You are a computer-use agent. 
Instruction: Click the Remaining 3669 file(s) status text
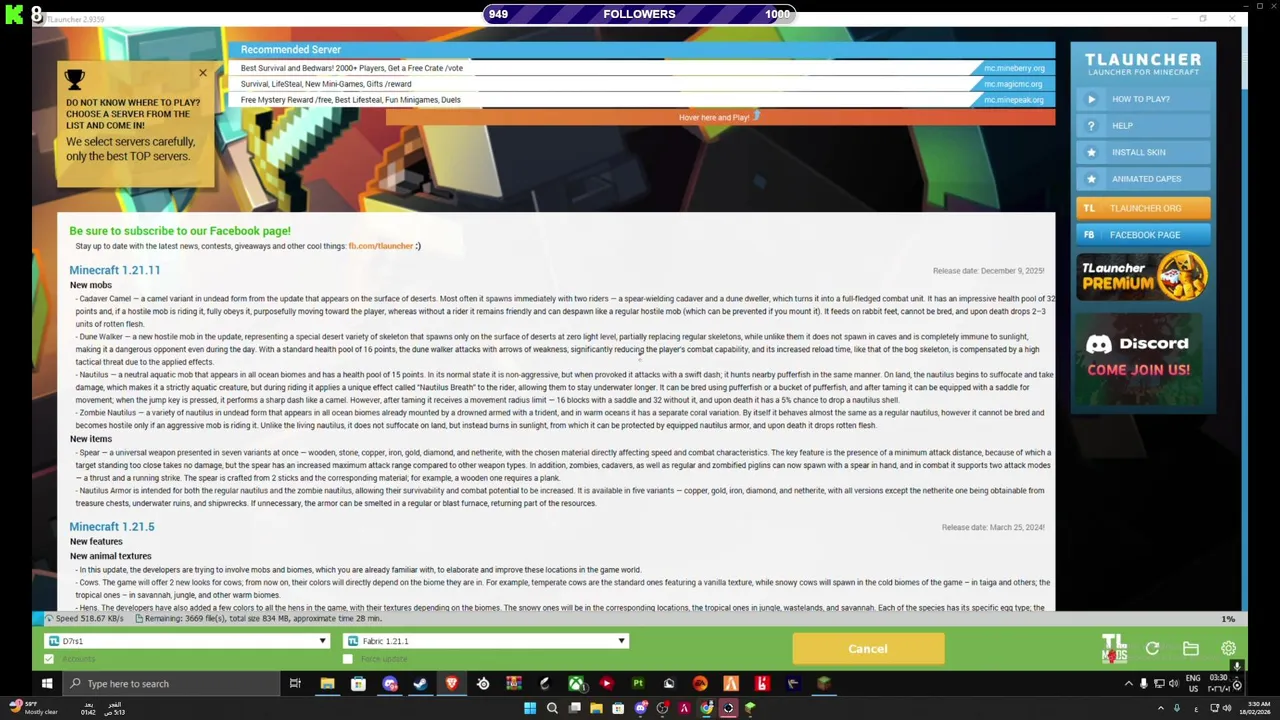coord(263,619)
